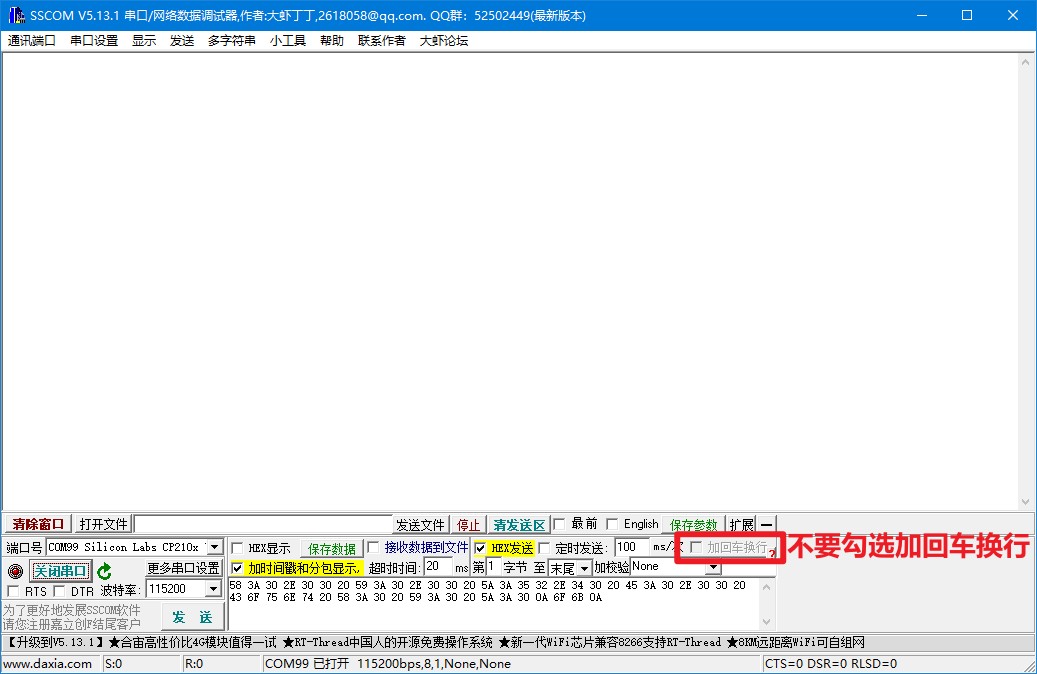Toggle the 定时发送 timed send checkbox
The width and height of the screenshot is (1037, 674).
pyautogui.click(x=545, y=548)
